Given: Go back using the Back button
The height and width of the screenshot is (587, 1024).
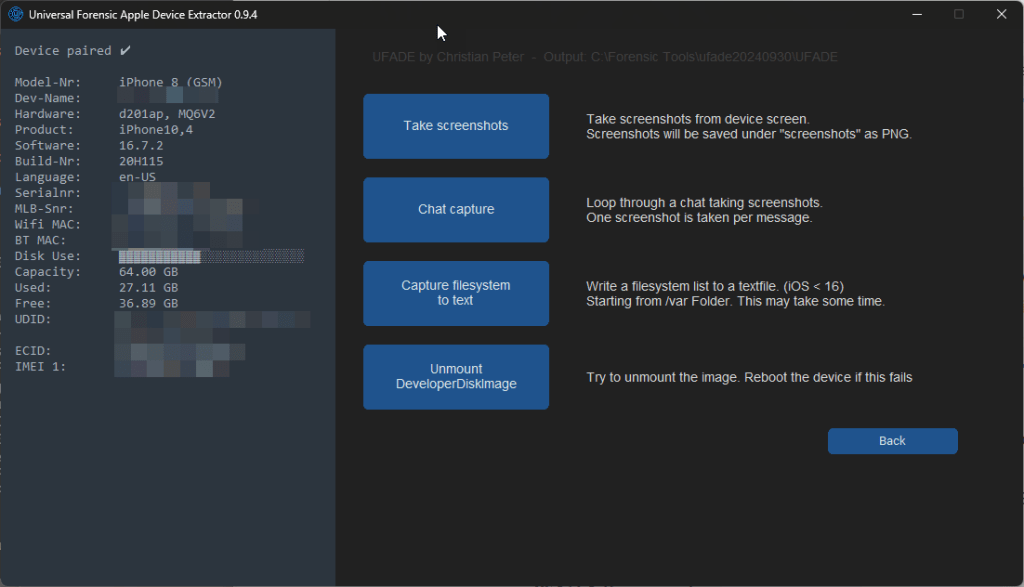Looking at the screenshot, I should point(892,441).
